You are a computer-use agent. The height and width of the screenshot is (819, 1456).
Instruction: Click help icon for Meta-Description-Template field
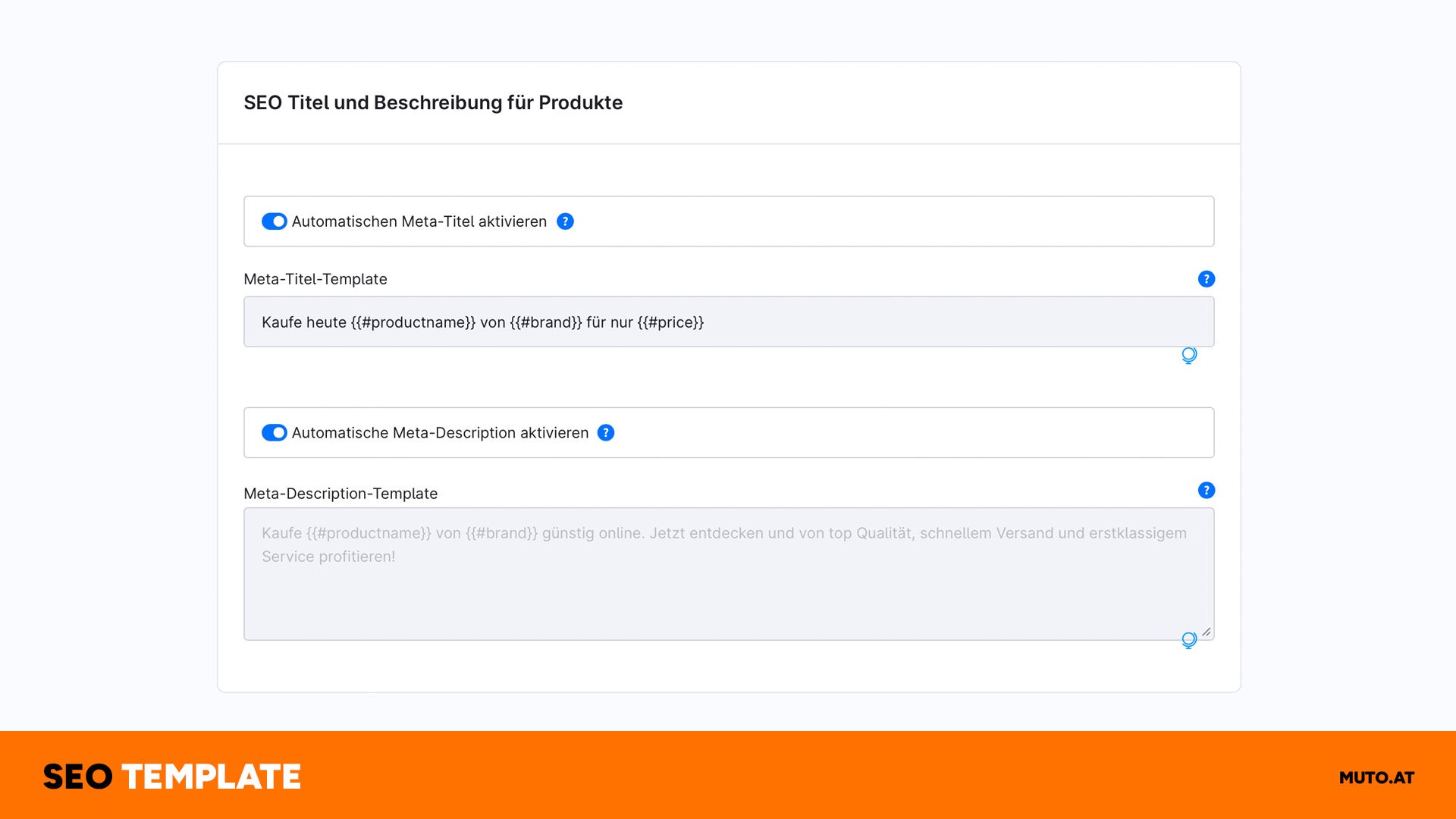coord(1206,491)
